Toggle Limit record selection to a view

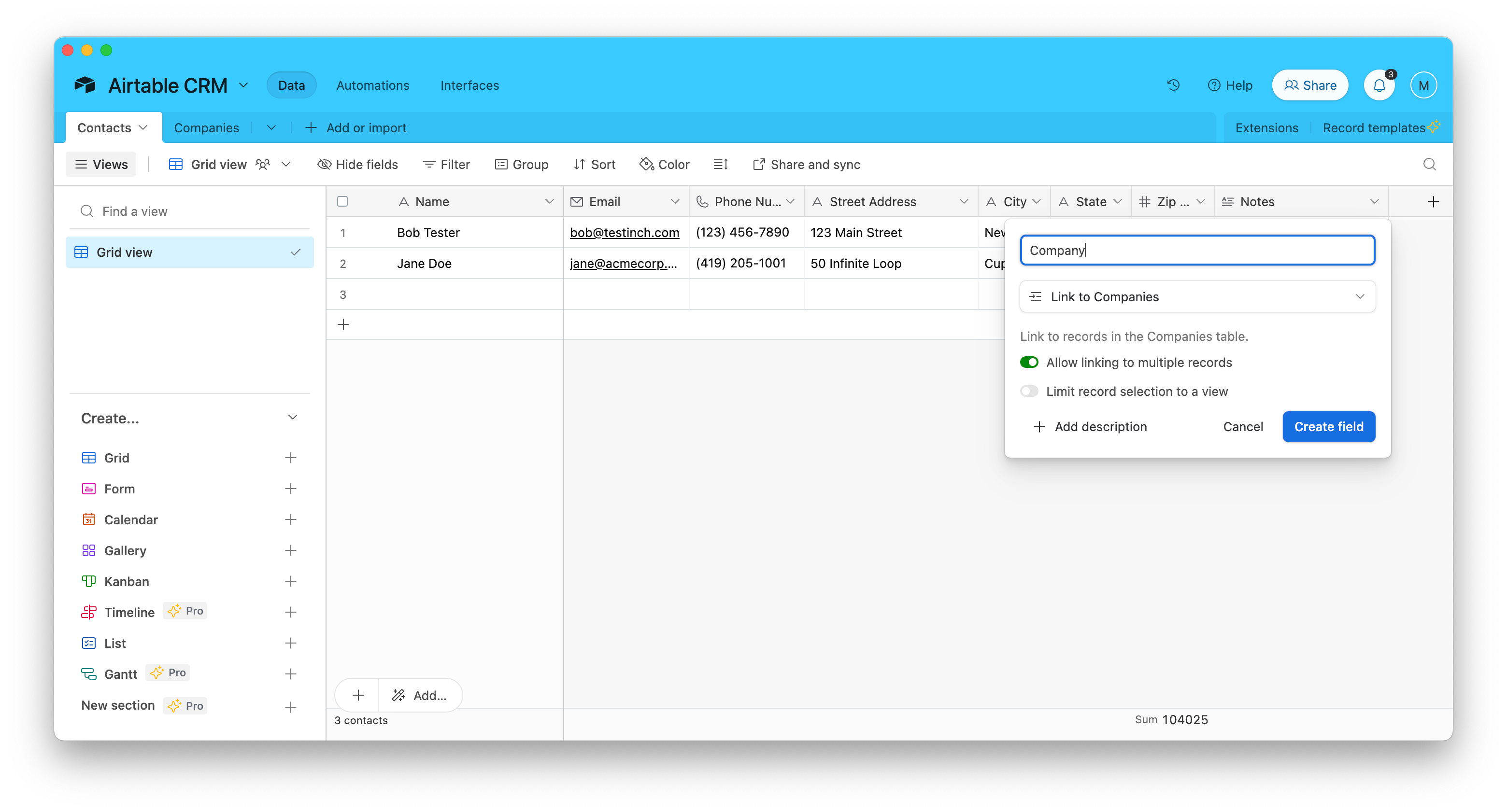click(1029, 391)
